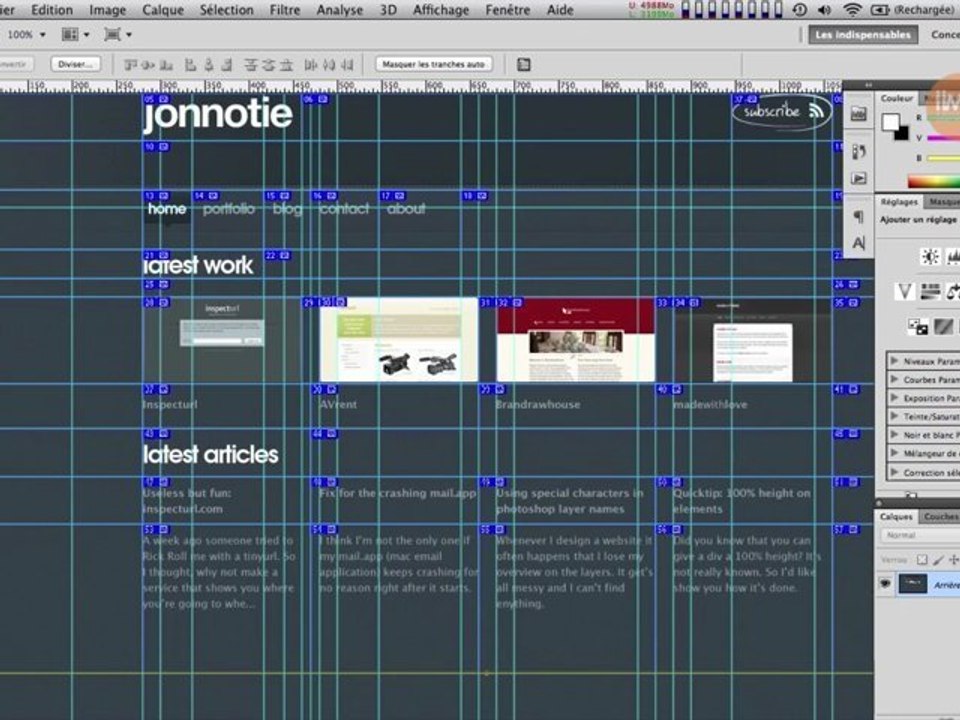Collapse panel dock with double-arrow
The image size is (960, 720).
pos(868,85)
